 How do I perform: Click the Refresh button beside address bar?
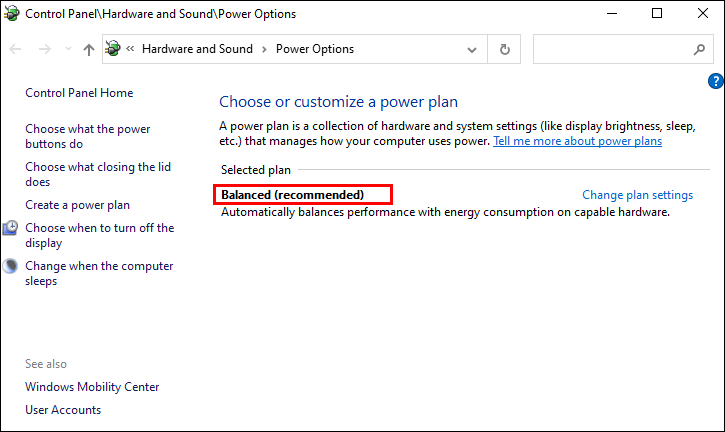pos(505,49)
